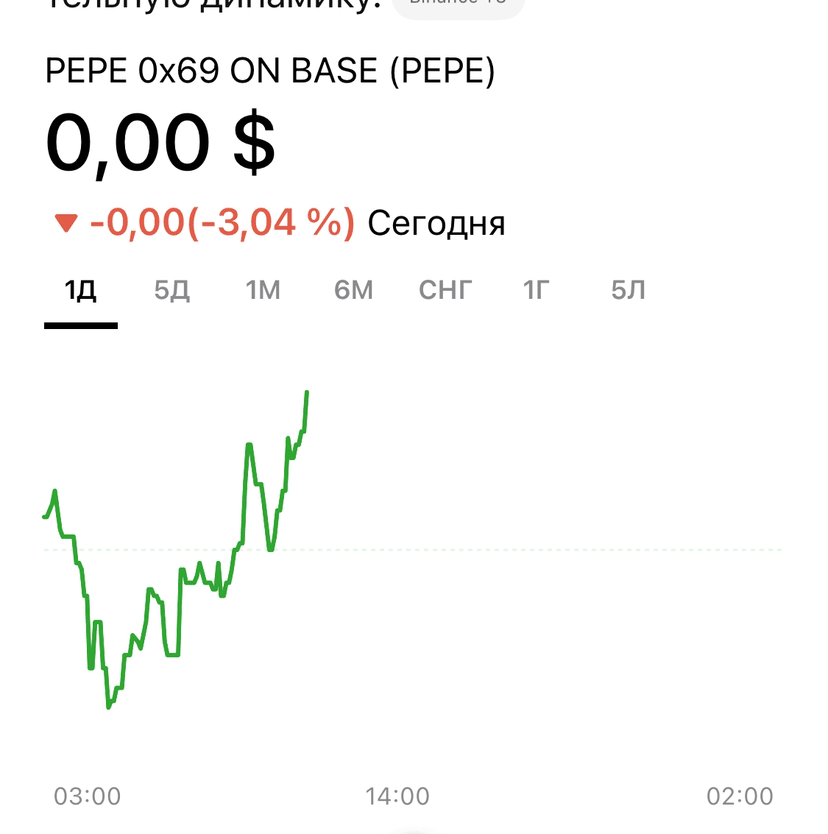Tap the dotted previous-close baseline

pos(550,549)
